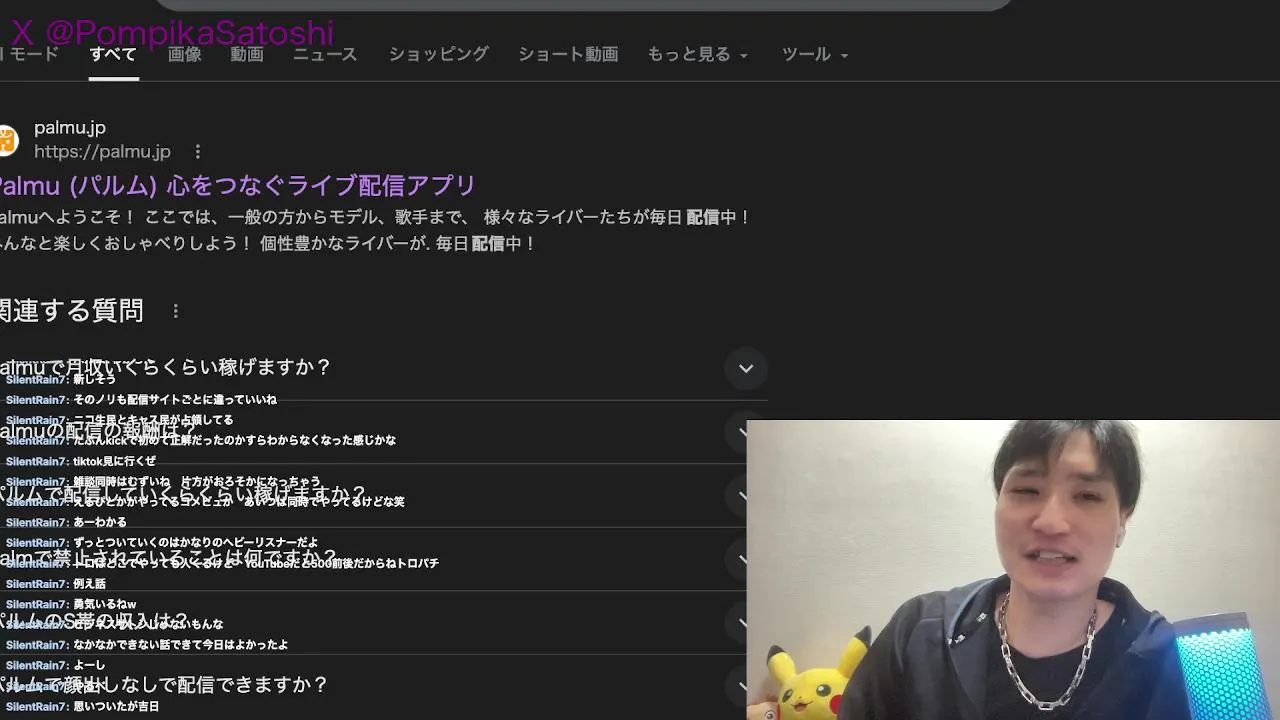
Task: Select the すべて search tab
Action: pyautogui.click(x=113, y=54)
